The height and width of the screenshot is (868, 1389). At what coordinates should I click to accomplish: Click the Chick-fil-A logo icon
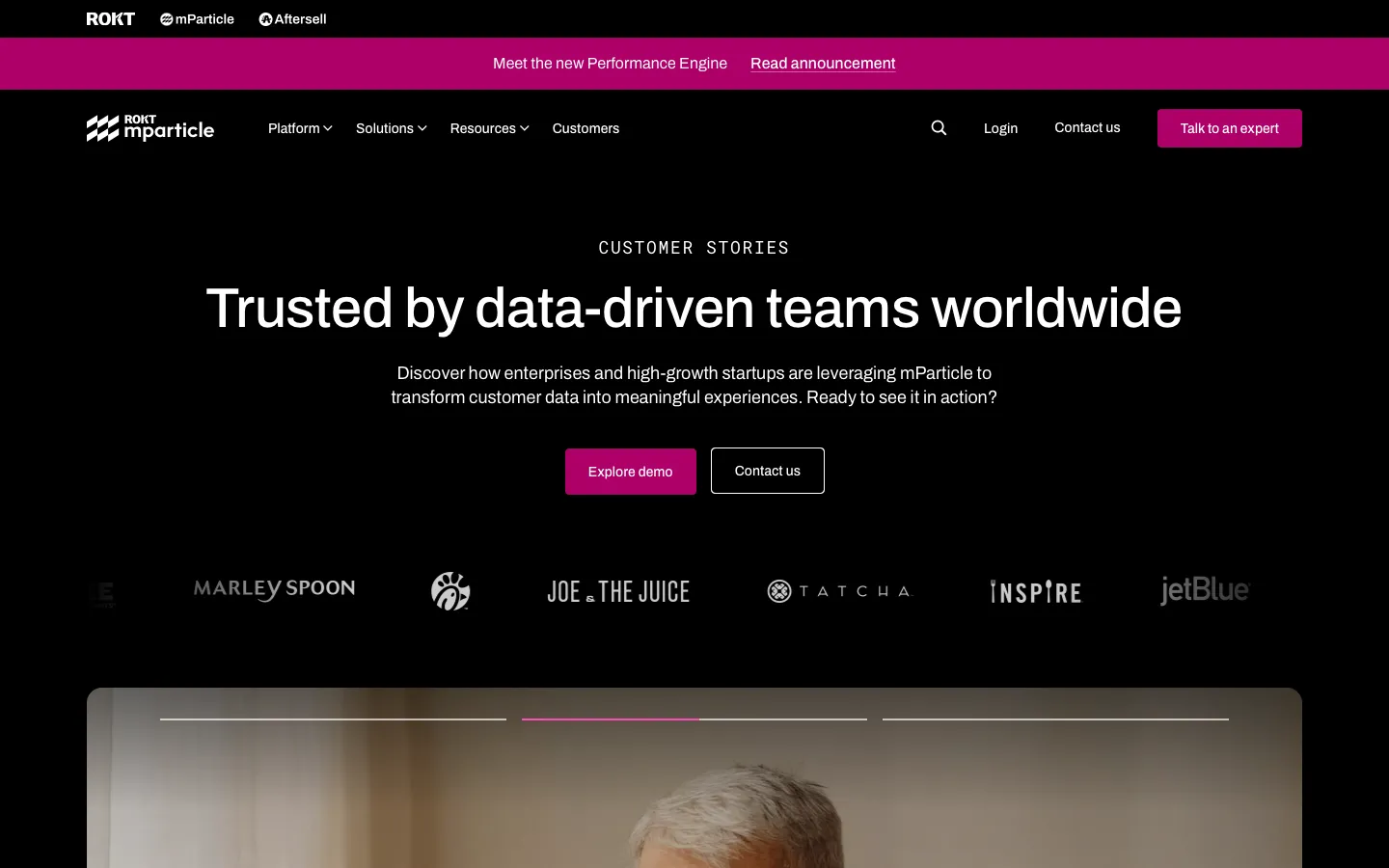[450, 591]
